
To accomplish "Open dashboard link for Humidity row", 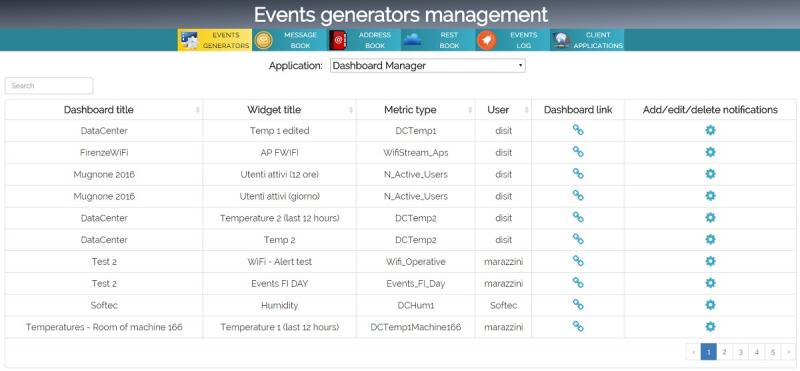I will tap(578, 305).
